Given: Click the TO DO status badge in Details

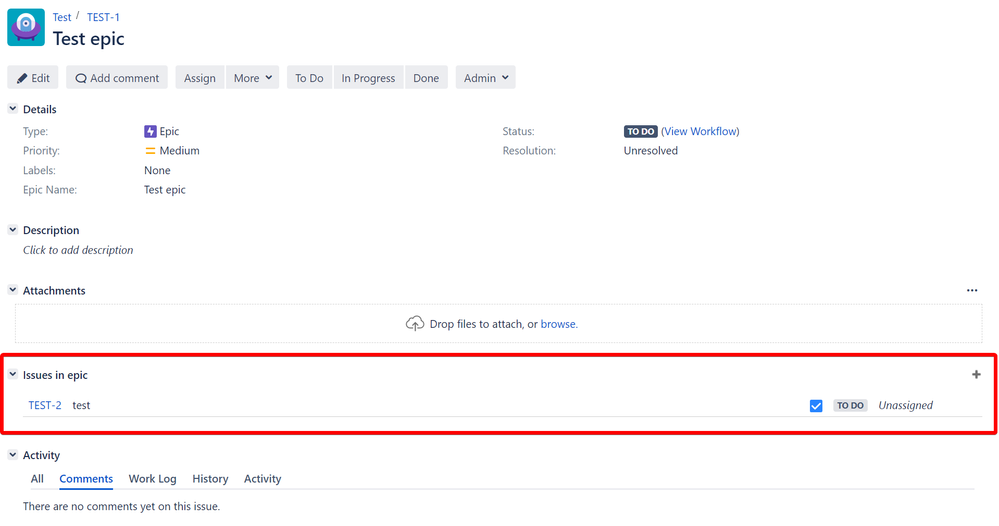Looking at the screenshot, I should [x=640, y=131].
